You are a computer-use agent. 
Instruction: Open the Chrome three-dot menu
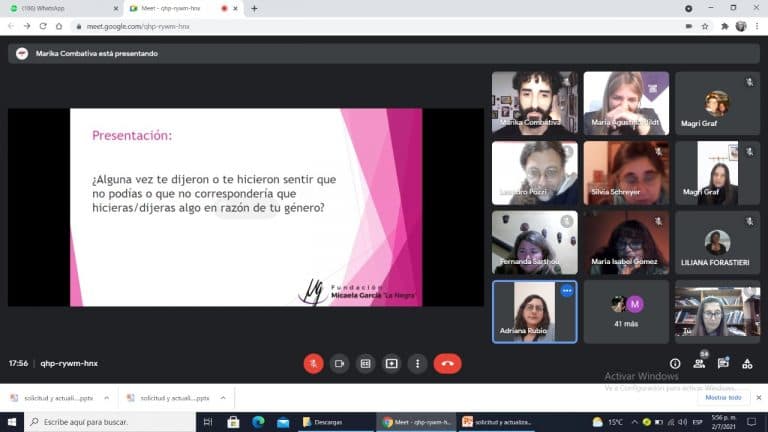(757, 26)
